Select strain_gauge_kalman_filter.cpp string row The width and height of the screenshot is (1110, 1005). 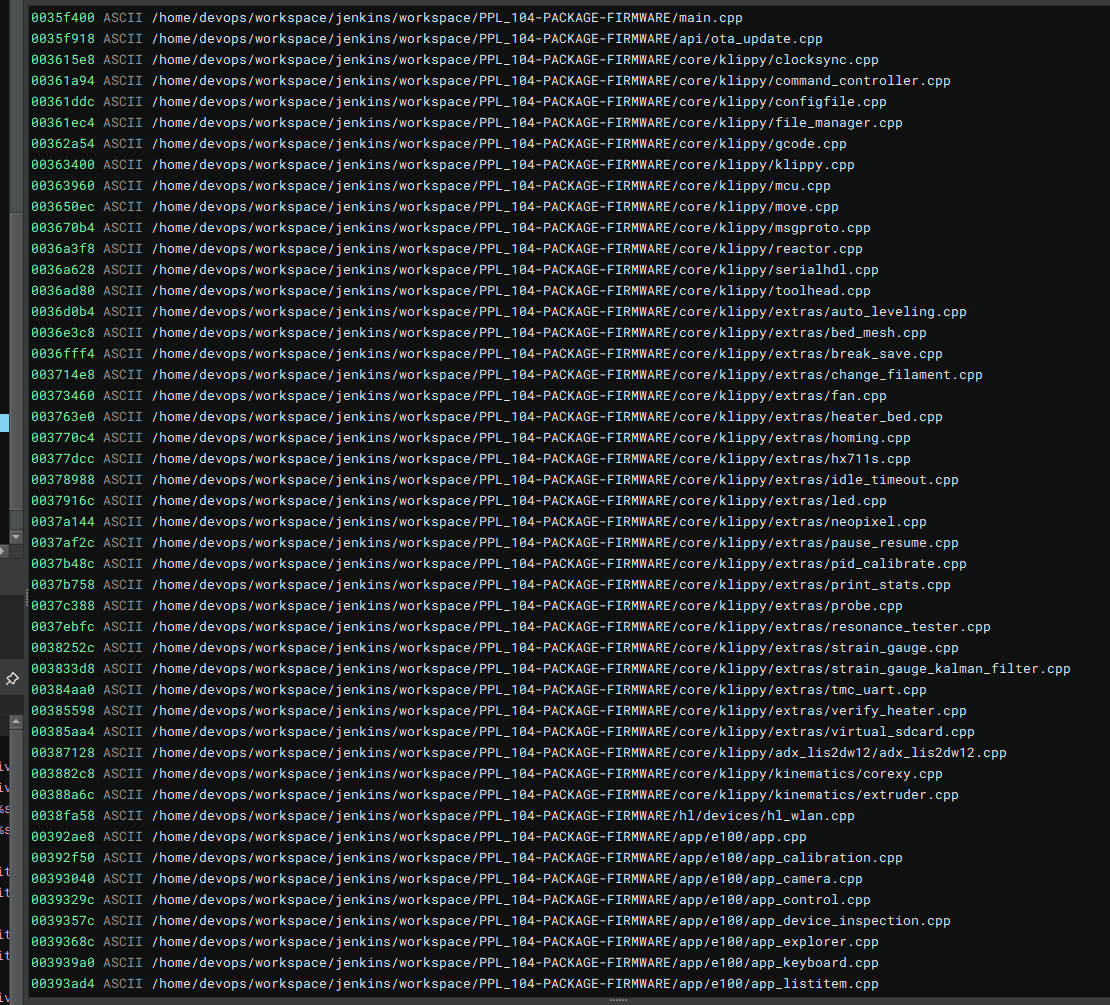tap(610, 669)
